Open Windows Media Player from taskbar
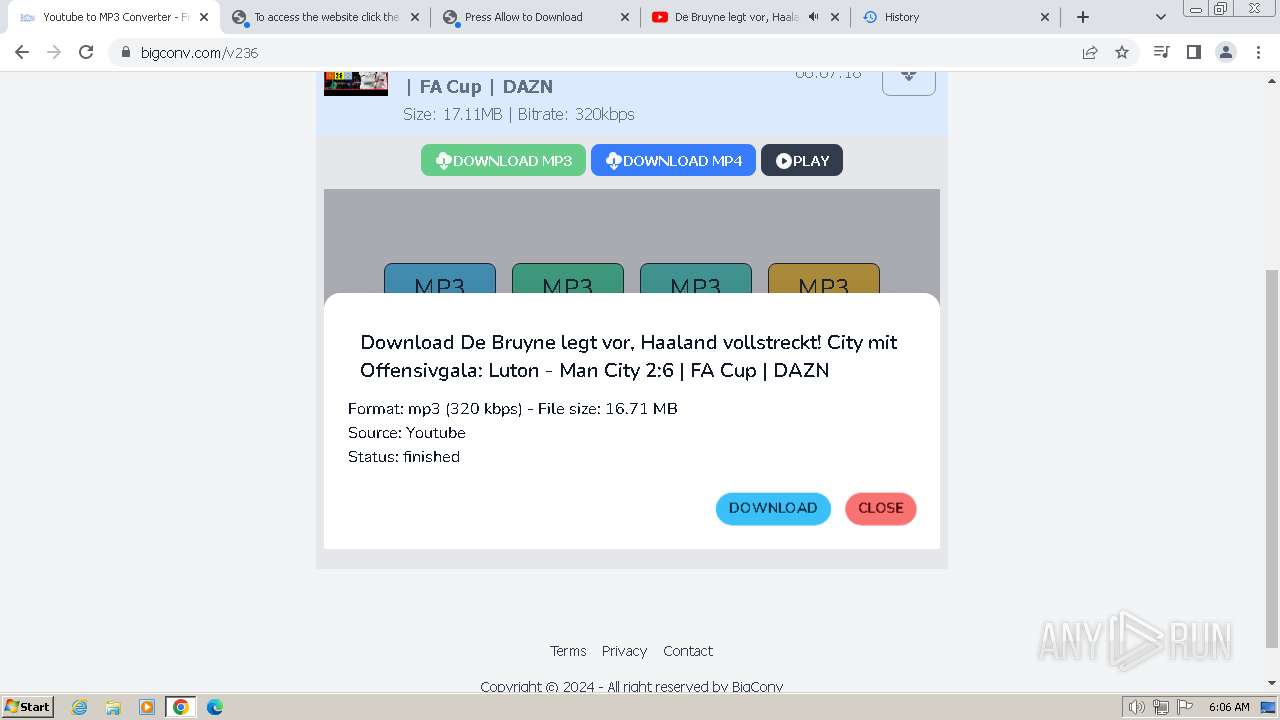Image resolution: width=1280 pixels, height=720 pixels. (147, 707)
